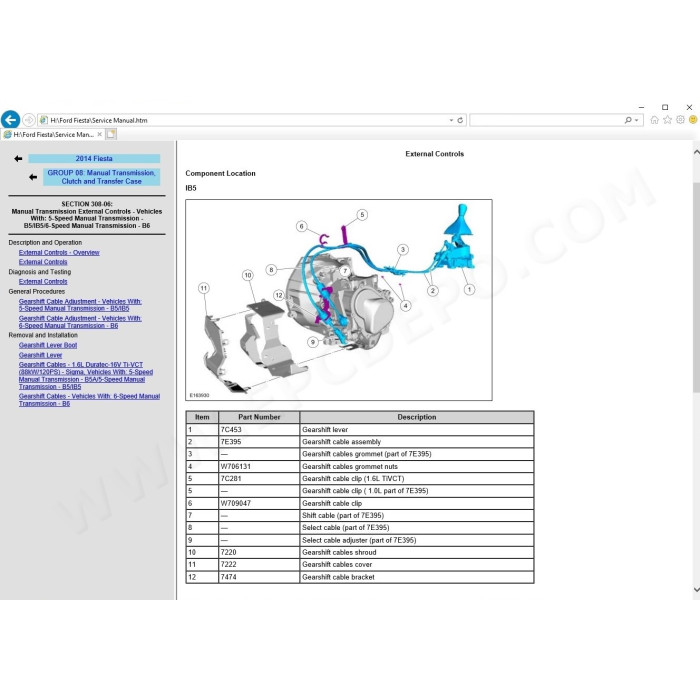Open the search provider dropdown arrow

tap(636, 120)
